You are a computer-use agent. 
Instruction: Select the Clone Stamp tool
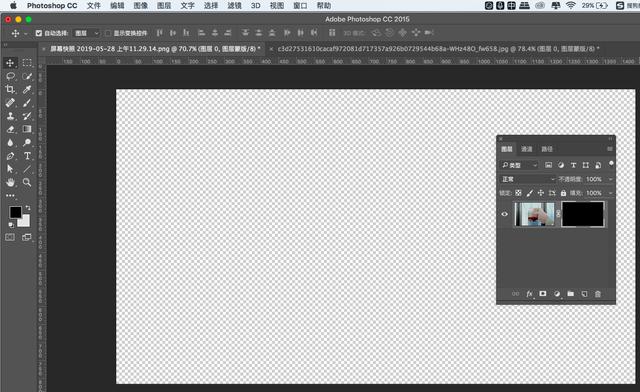pos(10,116)
